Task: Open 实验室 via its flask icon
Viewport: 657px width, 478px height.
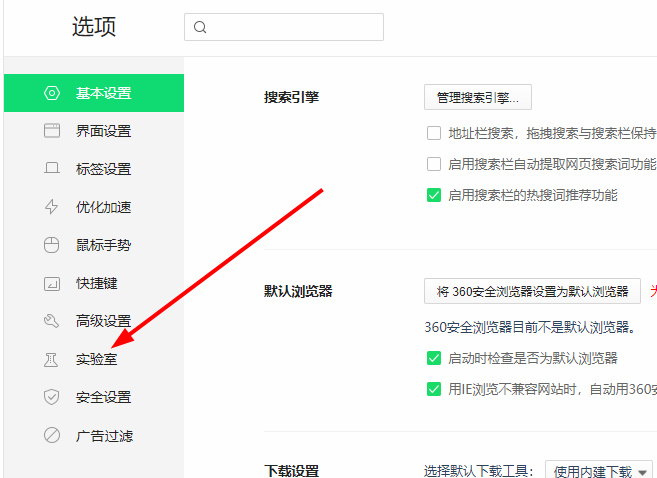Action: [52, 359]
